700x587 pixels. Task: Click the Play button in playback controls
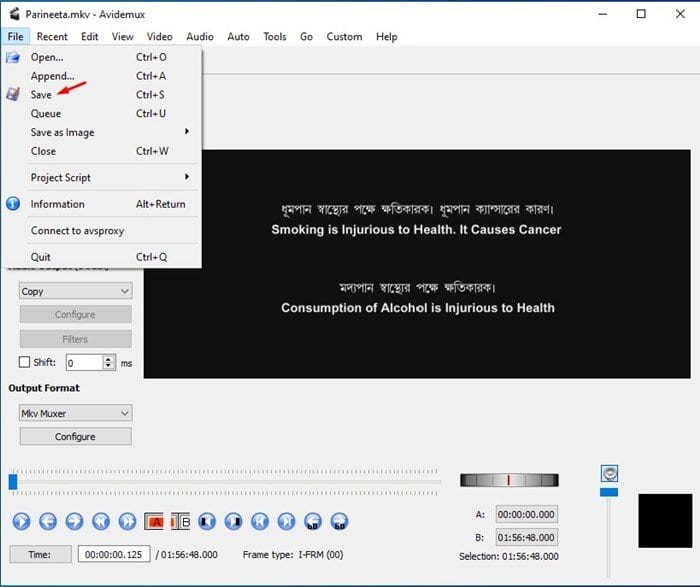[22, 521]
